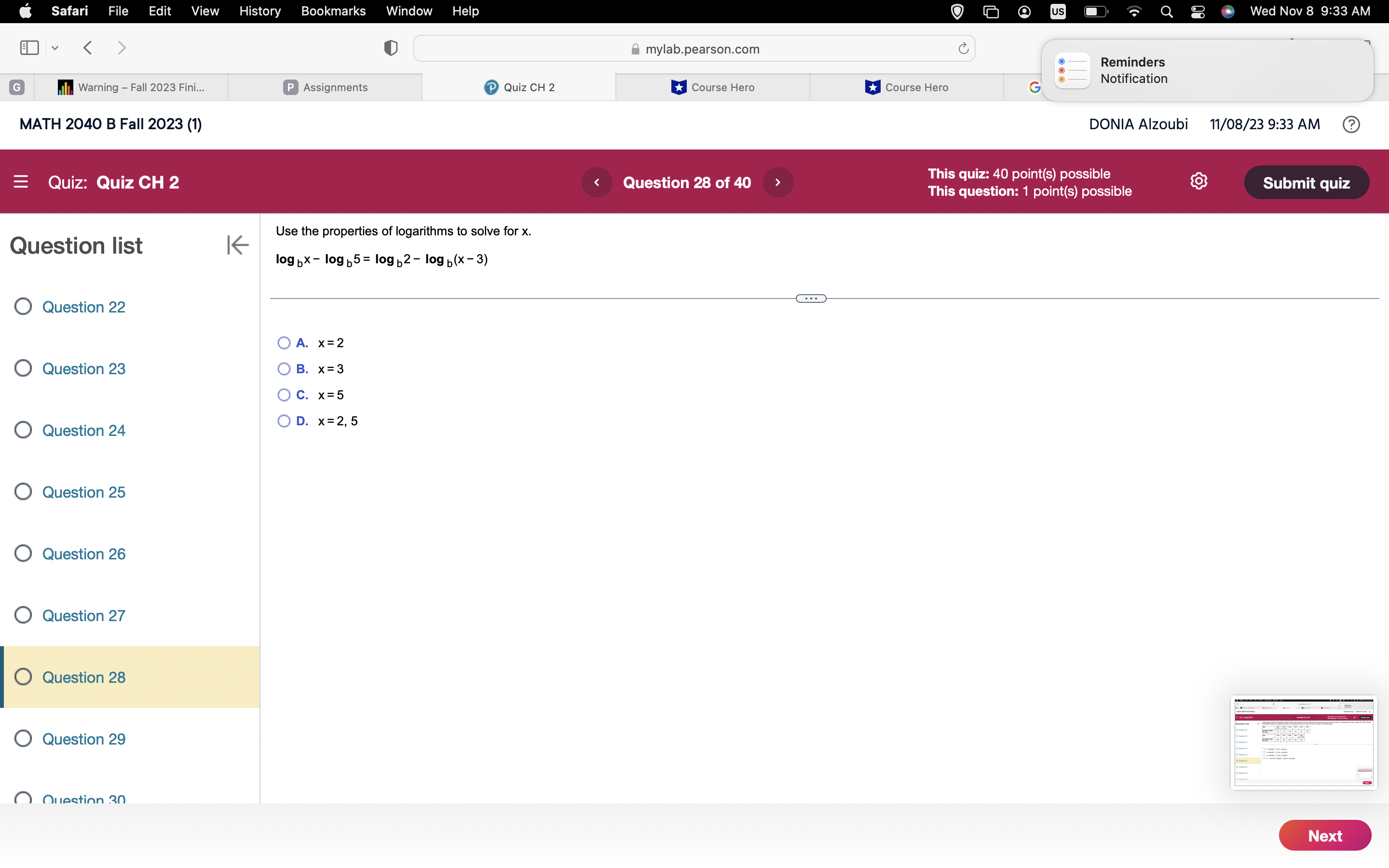Collapse the Question list panel
This screenshot has width=1389, height=868.
(x=237, y=245)
